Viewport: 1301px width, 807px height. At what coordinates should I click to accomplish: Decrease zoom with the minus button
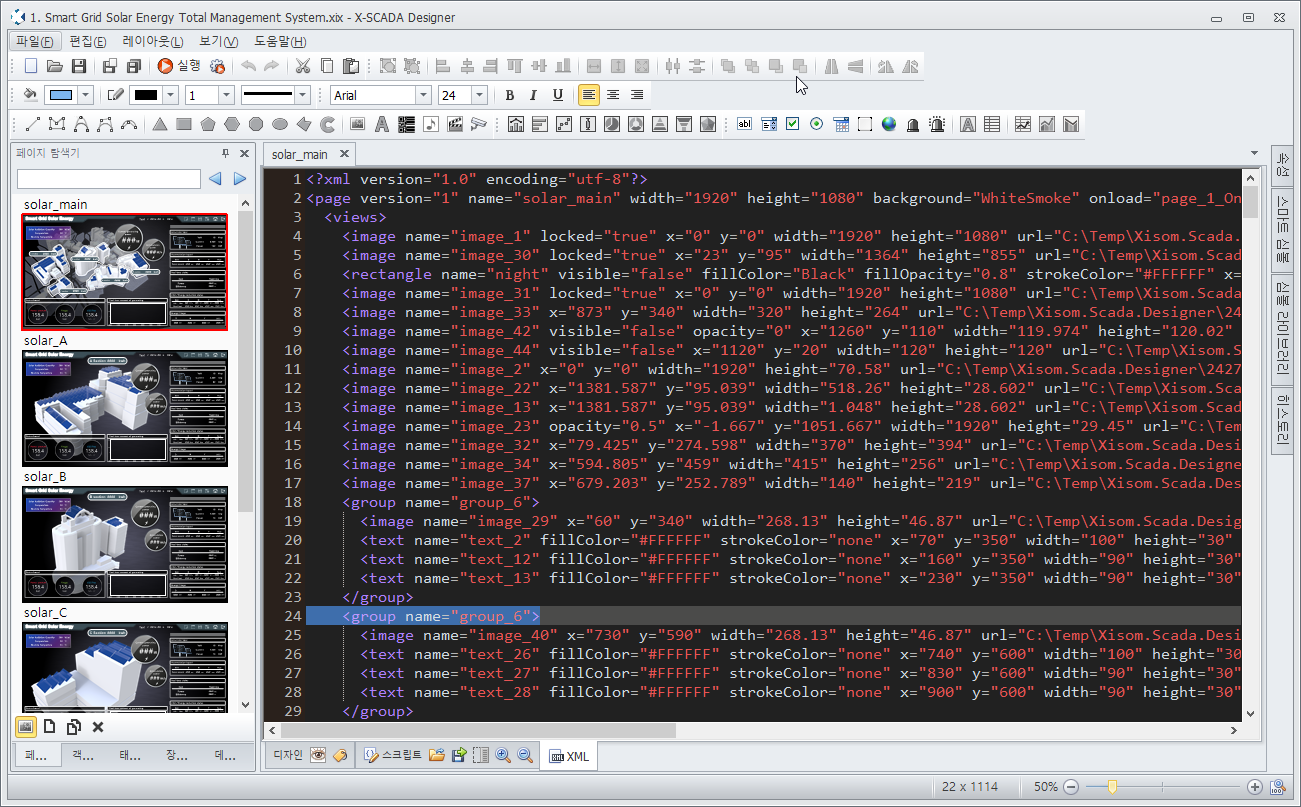[1071, 787]
